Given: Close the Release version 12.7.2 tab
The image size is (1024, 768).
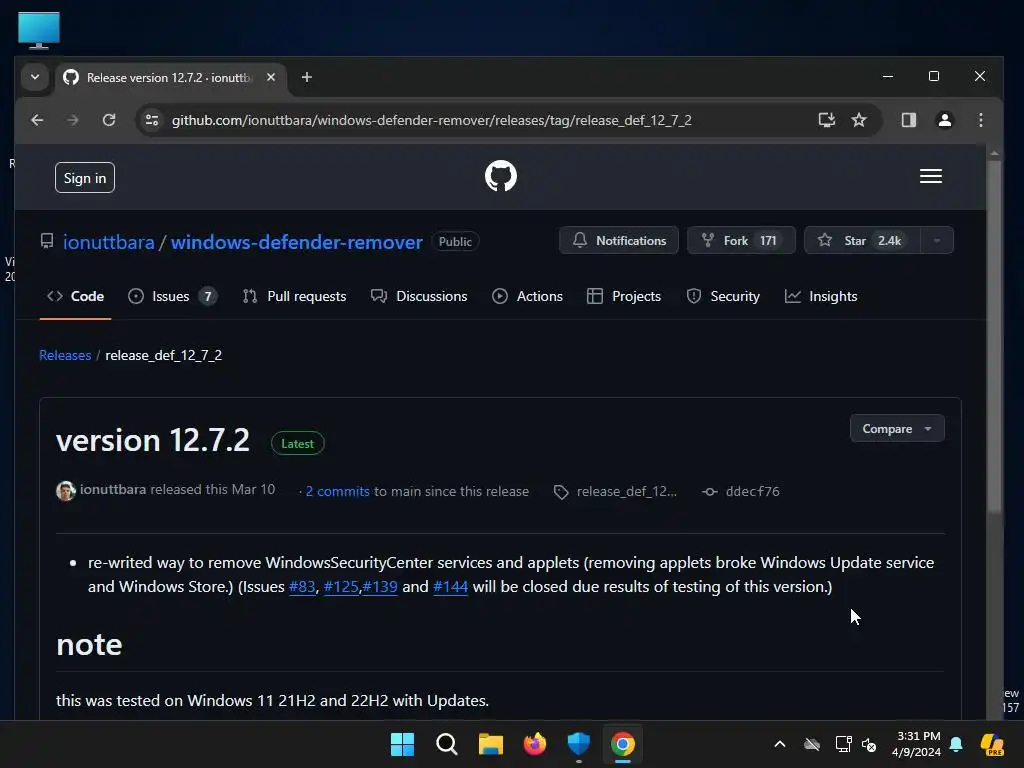Looking at the screenshot, I should [x=271, y=77].
